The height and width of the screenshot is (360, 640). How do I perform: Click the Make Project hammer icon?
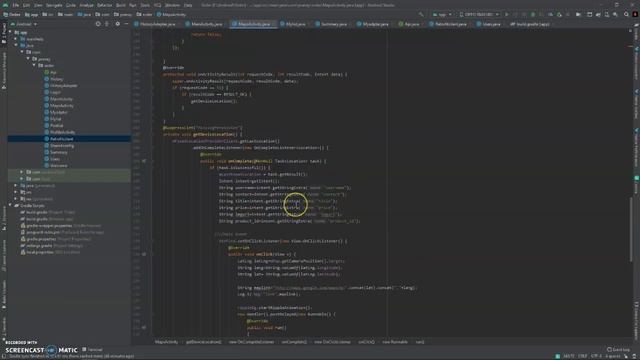tap(421, 14)
